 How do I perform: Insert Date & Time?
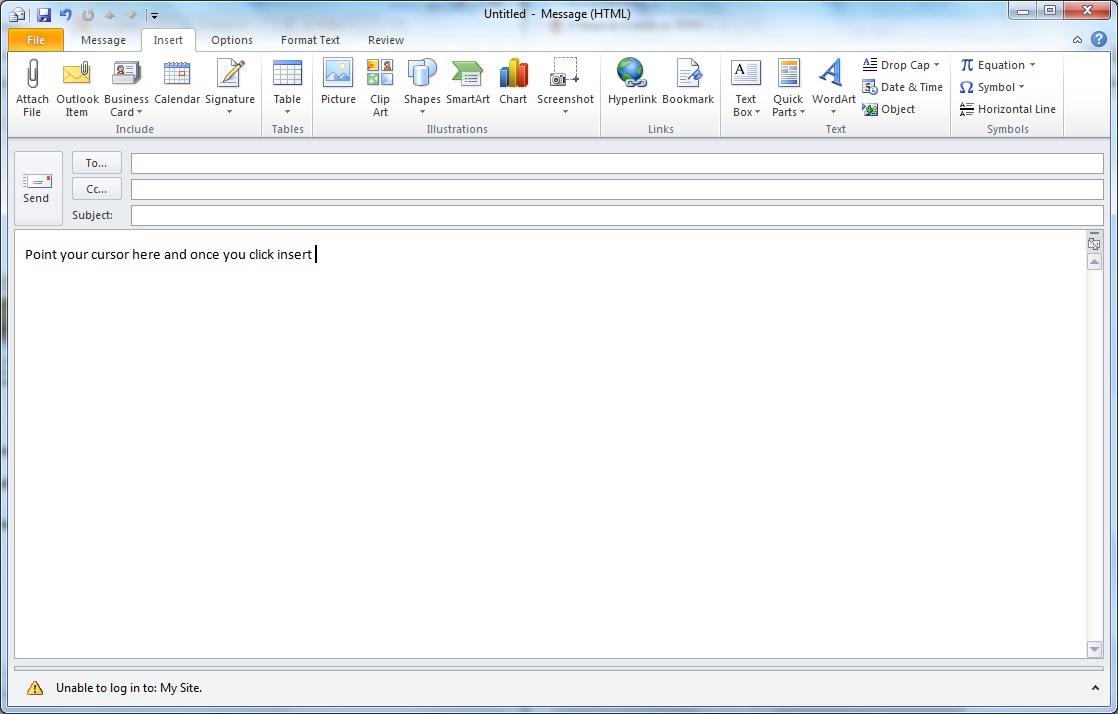tap(903, 87)
